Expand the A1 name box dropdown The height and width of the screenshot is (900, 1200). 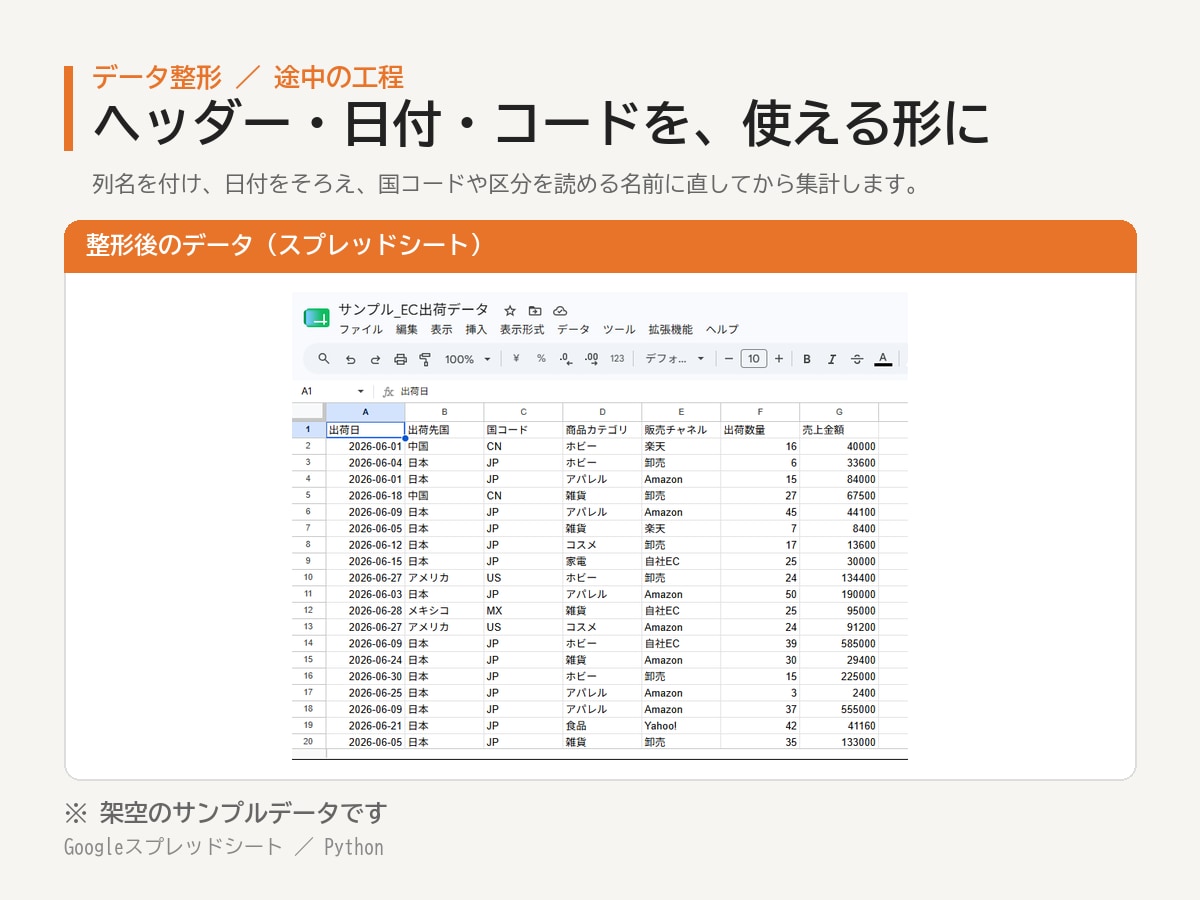(361, 391)
